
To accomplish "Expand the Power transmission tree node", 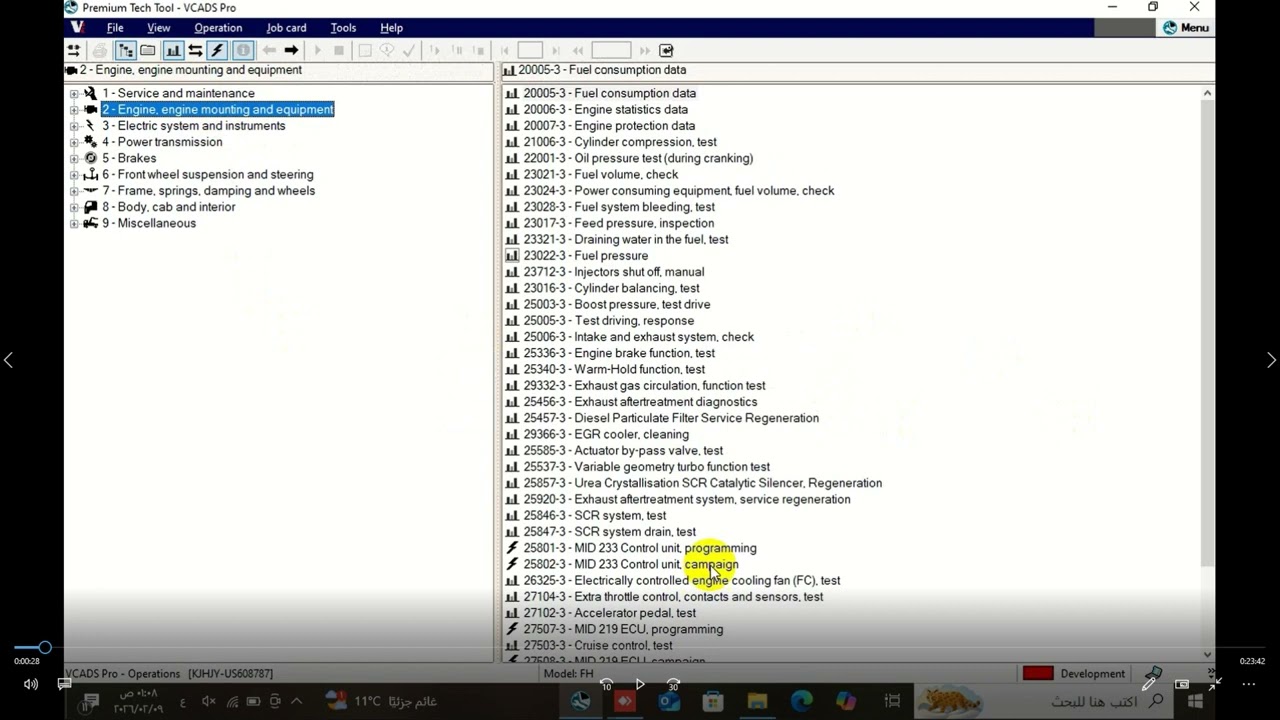I will point(74,142).
